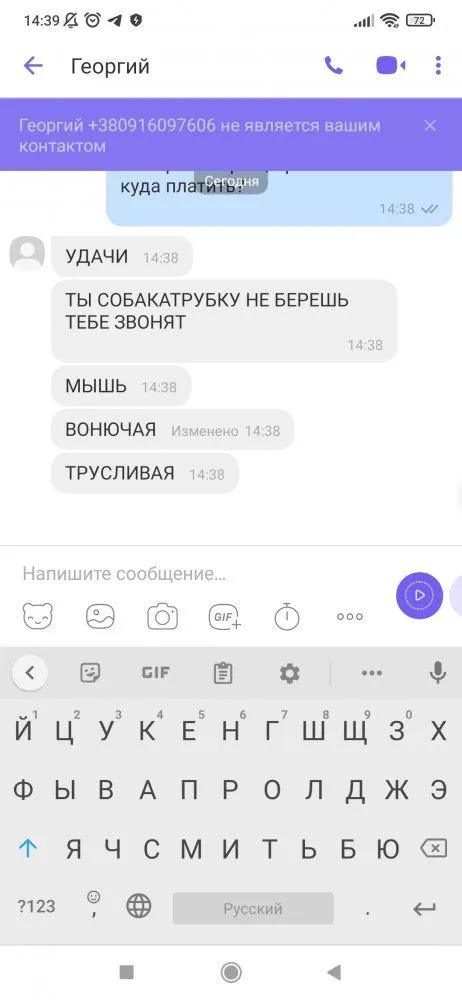Open the gallery image picker icon

(100, 617)
